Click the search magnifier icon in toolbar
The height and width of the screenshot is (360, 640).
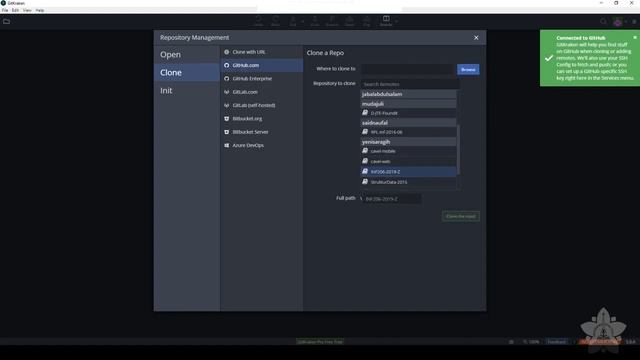[x=603, y=22]
